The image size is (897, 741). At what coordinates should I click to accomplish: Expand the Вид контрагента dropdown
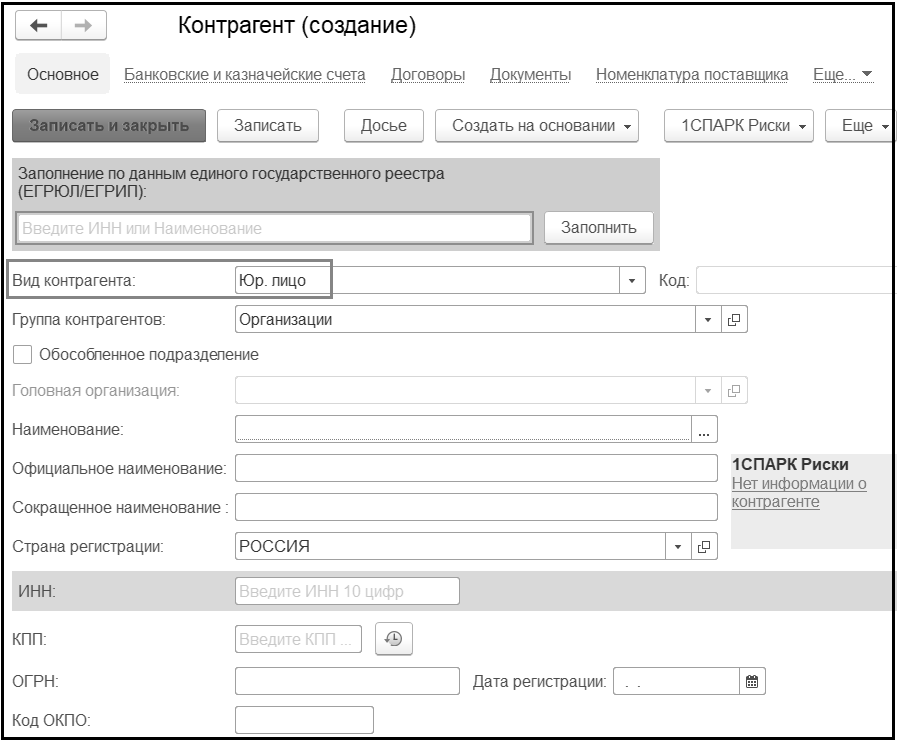point(632,281)
